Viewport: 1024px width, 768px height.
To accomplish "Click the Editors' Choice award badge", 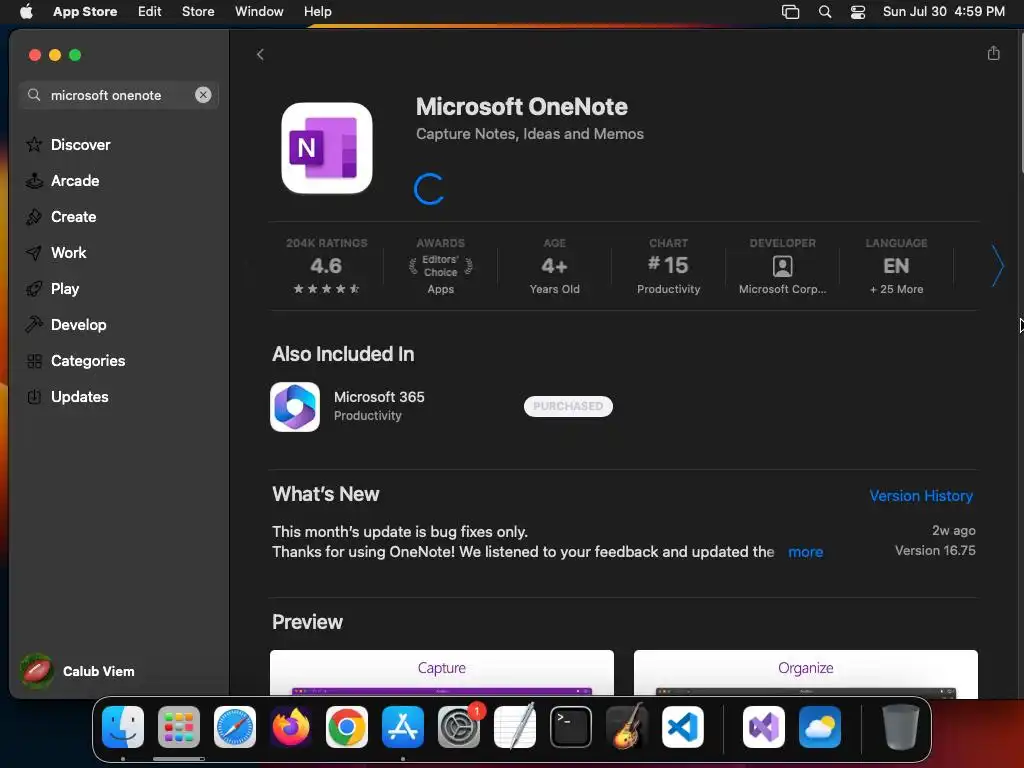I will tap(441, 266).
